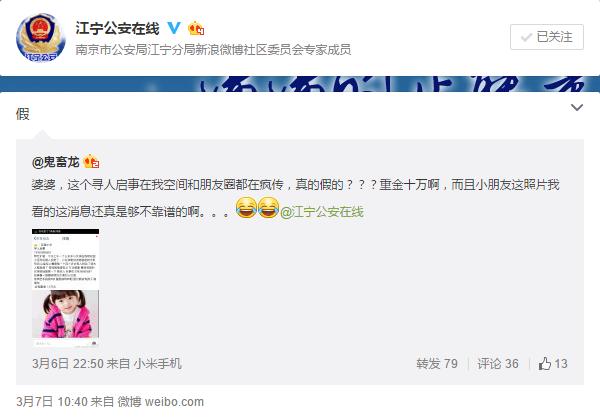
Task: Click the first laughing-crying emoji
Action: (246, 207)
